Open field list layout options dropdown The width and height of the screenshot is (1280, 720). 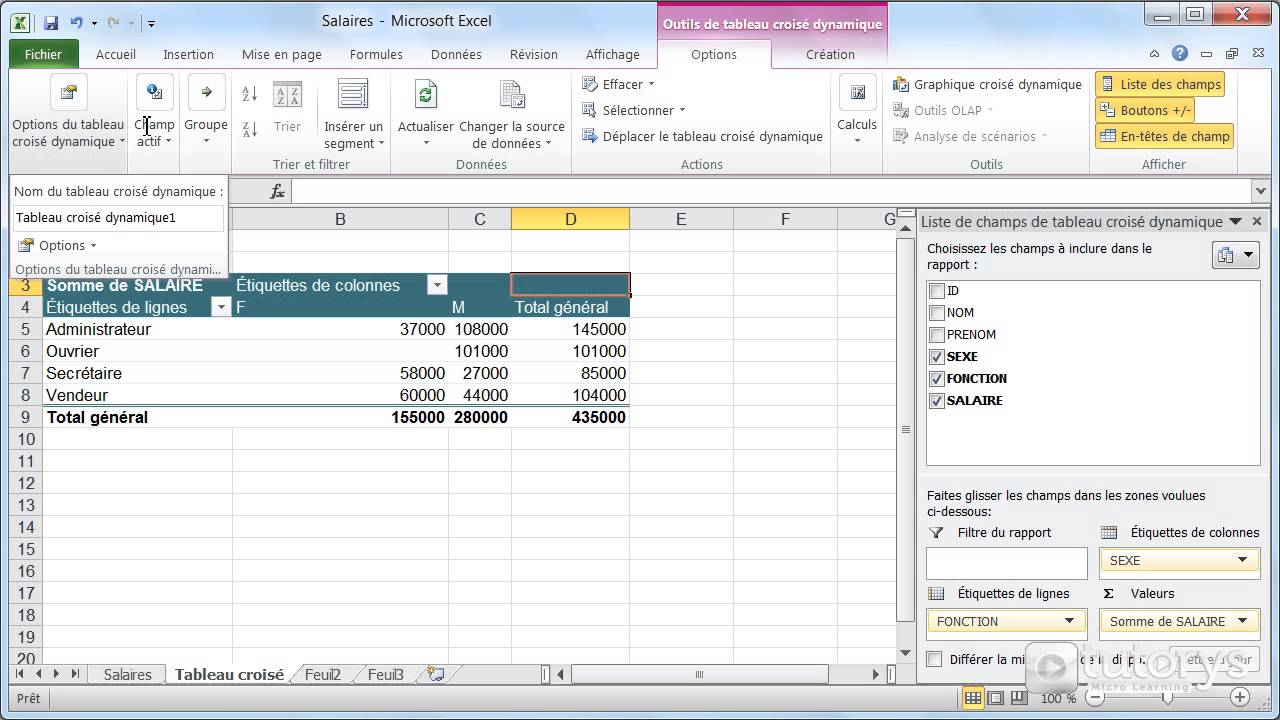1235,256
